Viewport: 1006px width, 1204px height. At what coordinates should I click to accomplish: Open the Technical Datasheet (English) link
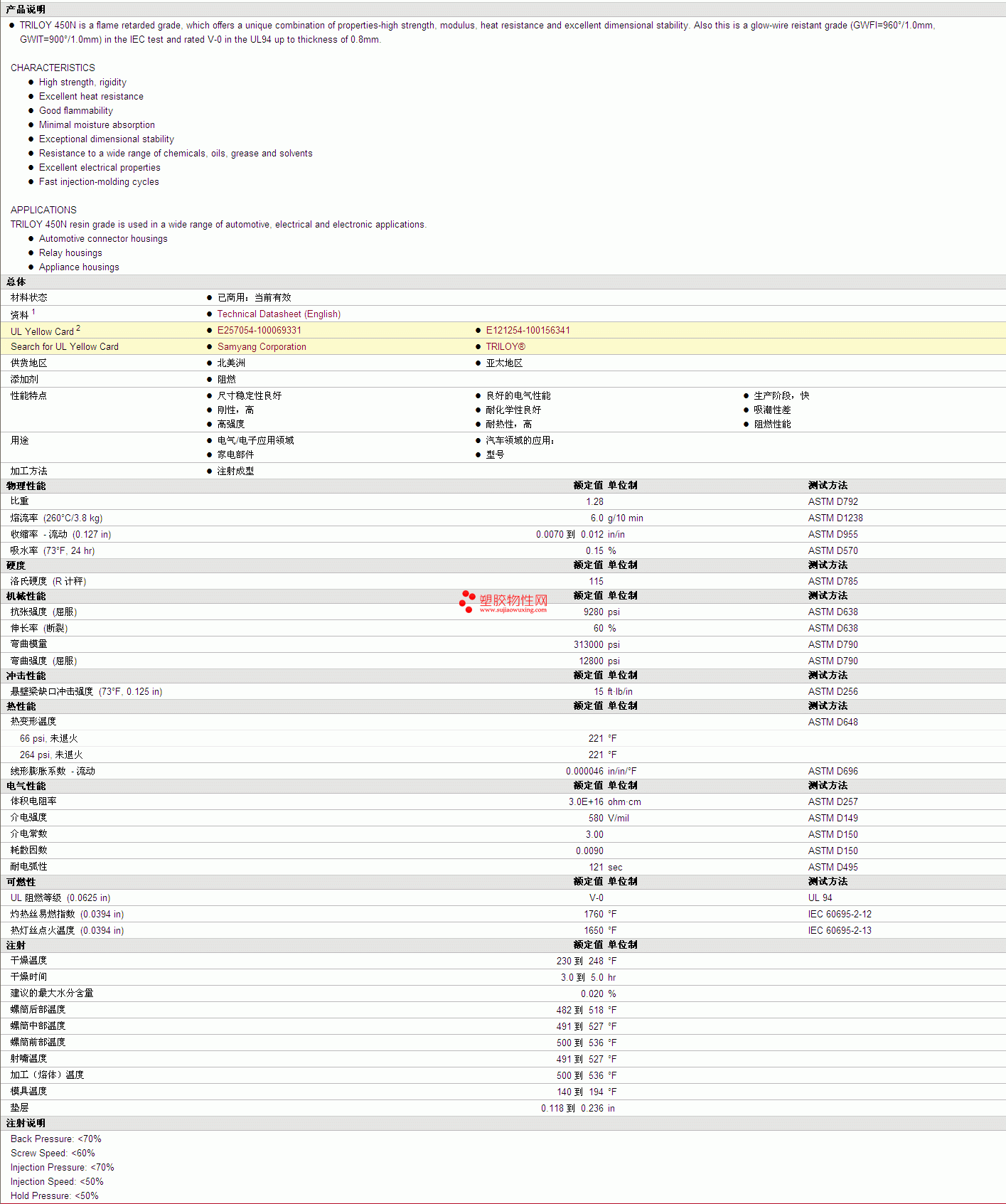[x=279, y=314]
